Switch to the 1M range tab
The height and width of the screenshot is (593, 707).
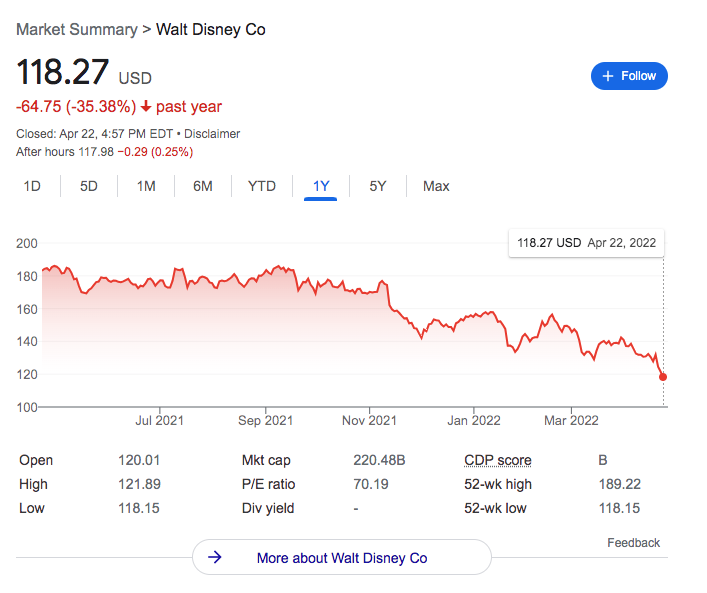146,186
